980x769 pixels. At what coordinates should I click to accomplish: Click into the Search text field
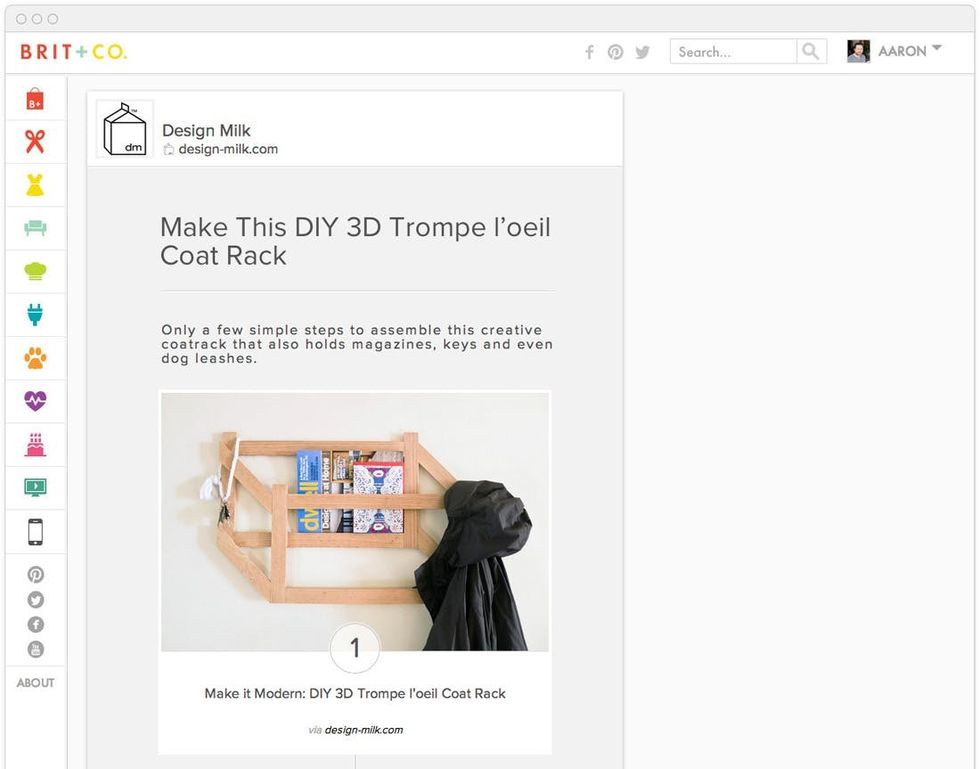[733, 52]
